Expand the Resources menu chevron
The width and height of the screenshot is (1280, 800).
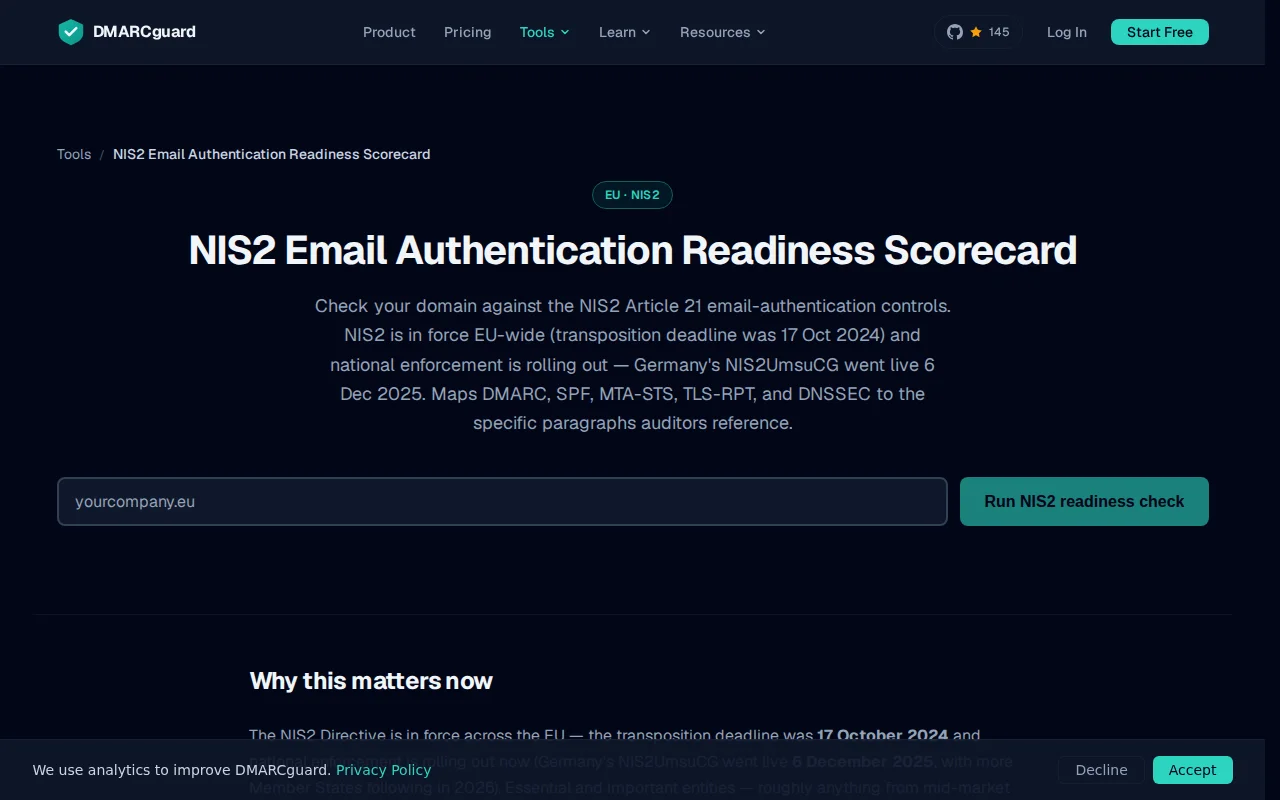[x=761, y=32]
